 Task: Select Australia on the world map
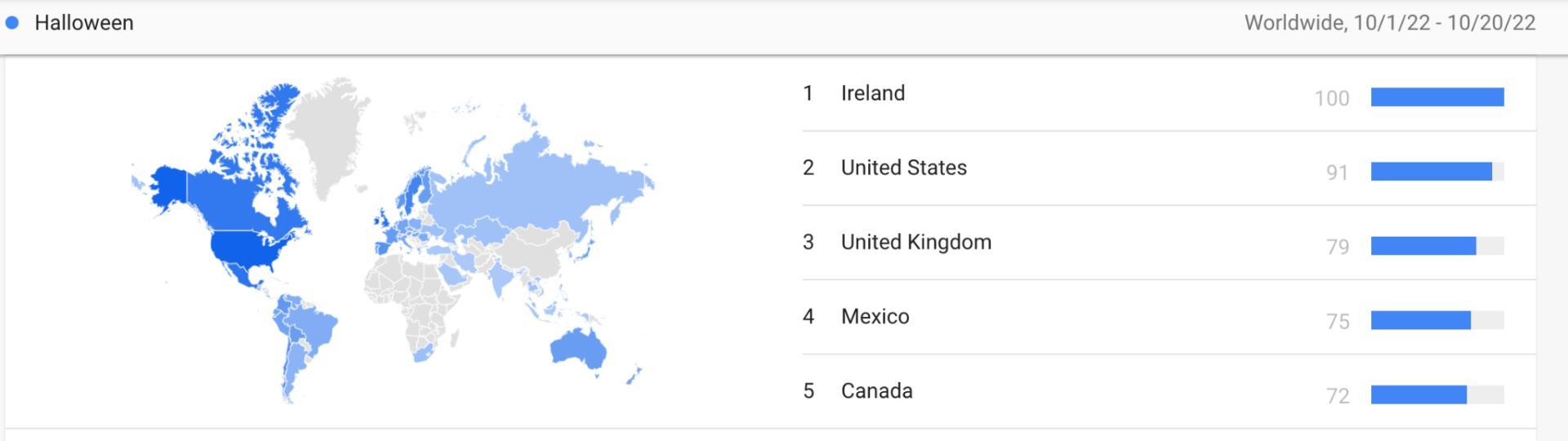coord(578,350)
